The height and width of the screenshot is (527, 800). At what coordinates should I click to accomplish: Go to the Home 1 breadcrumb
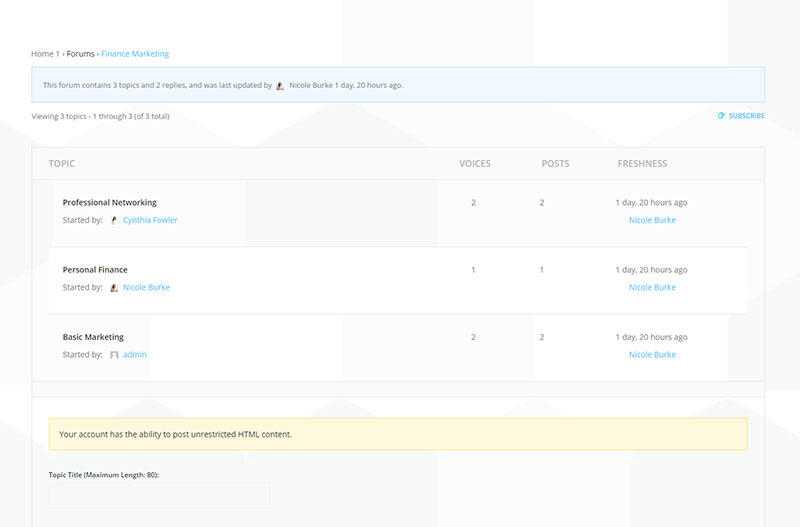pyautogui.click(x=44, y=54)
